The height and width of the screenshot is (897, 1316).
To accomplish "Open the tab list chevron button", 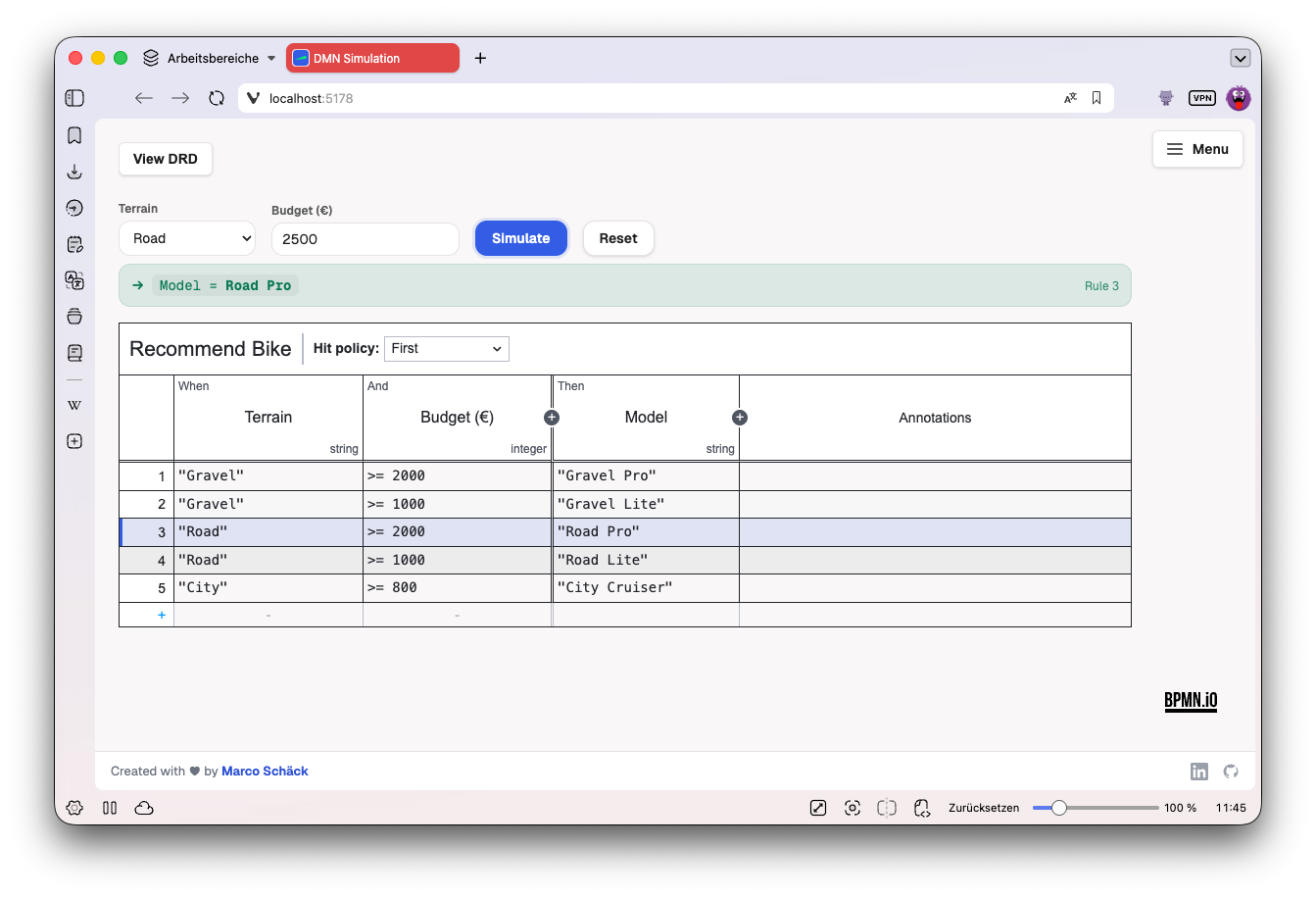I will click(1241, 58).
